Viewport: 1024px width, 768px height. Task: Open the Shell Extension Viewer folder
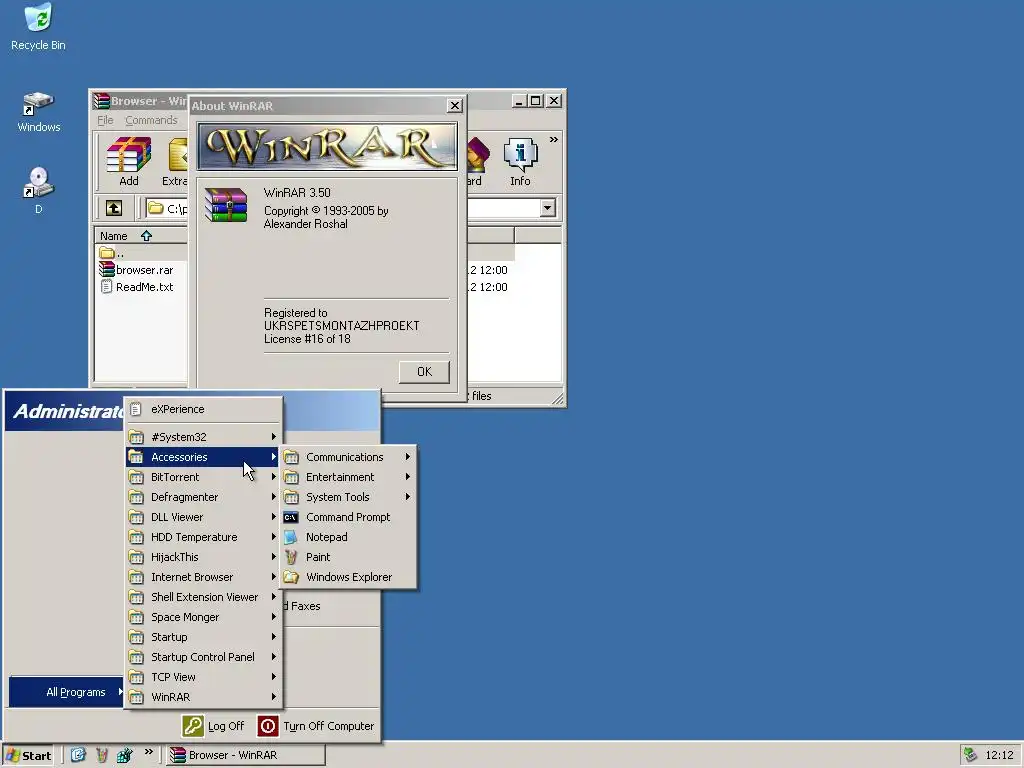[x=203, y=597]
